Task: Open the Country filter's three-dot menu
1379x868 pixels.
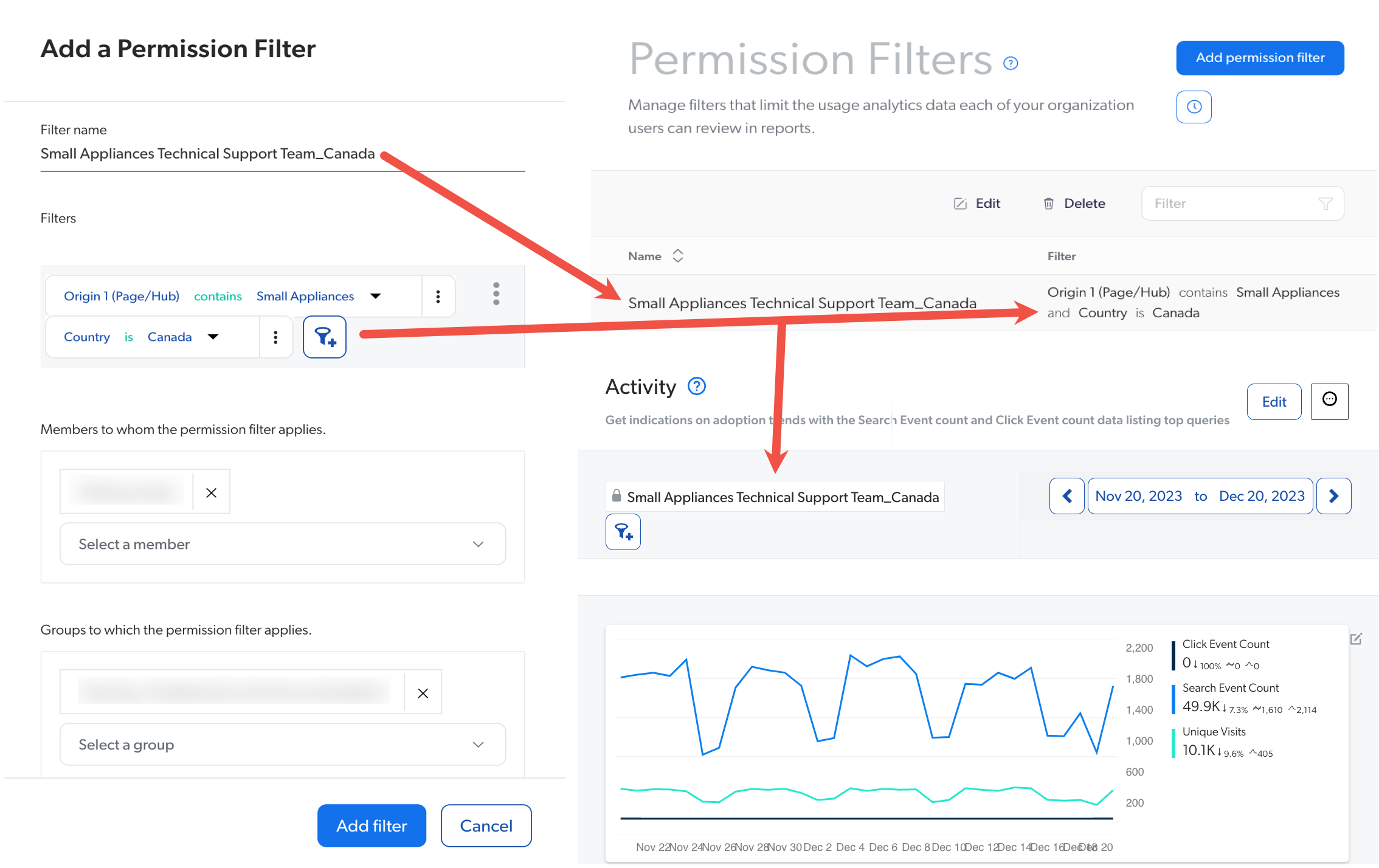Action: pos(276,337)
